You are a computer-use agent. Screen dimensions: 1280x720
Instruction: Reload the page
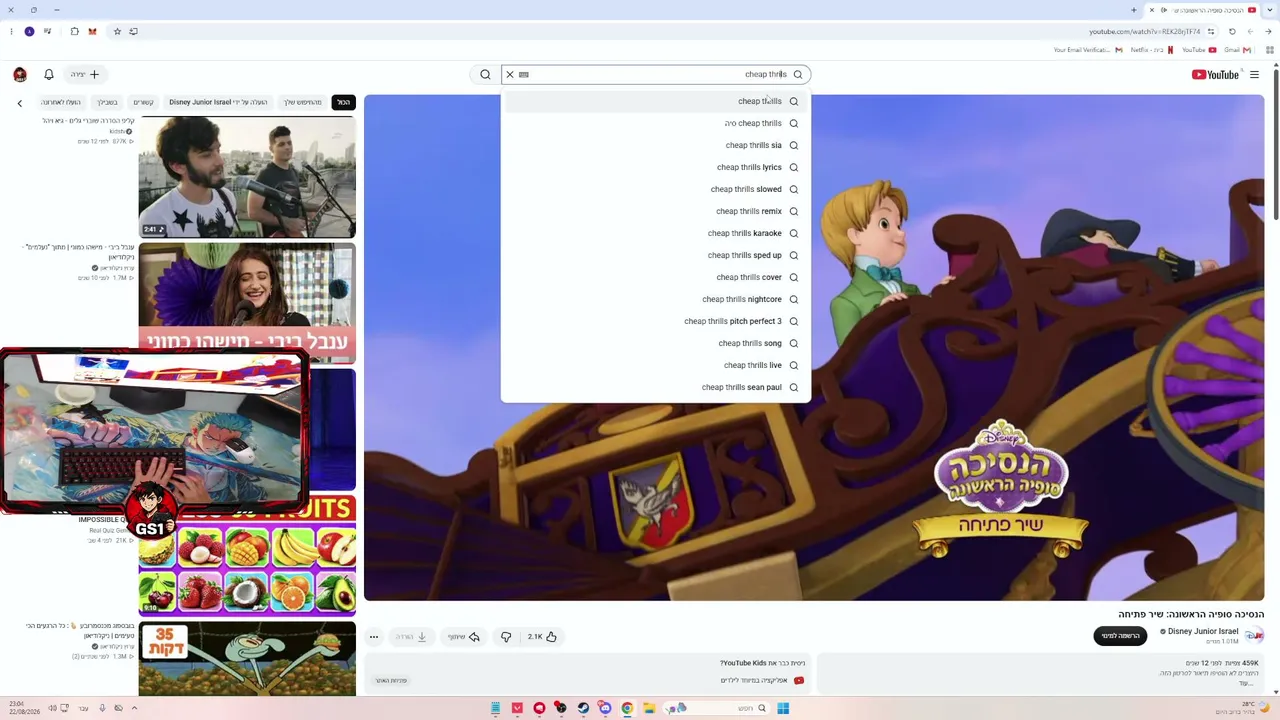1232,31
